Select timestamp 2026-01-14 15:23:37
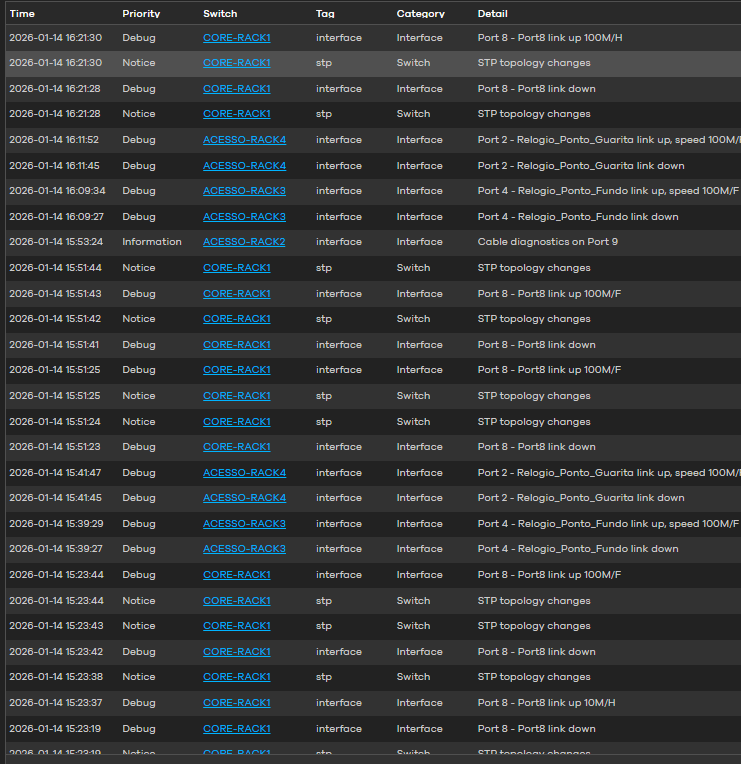Screen dimensions: 741x764 point(56,703)
